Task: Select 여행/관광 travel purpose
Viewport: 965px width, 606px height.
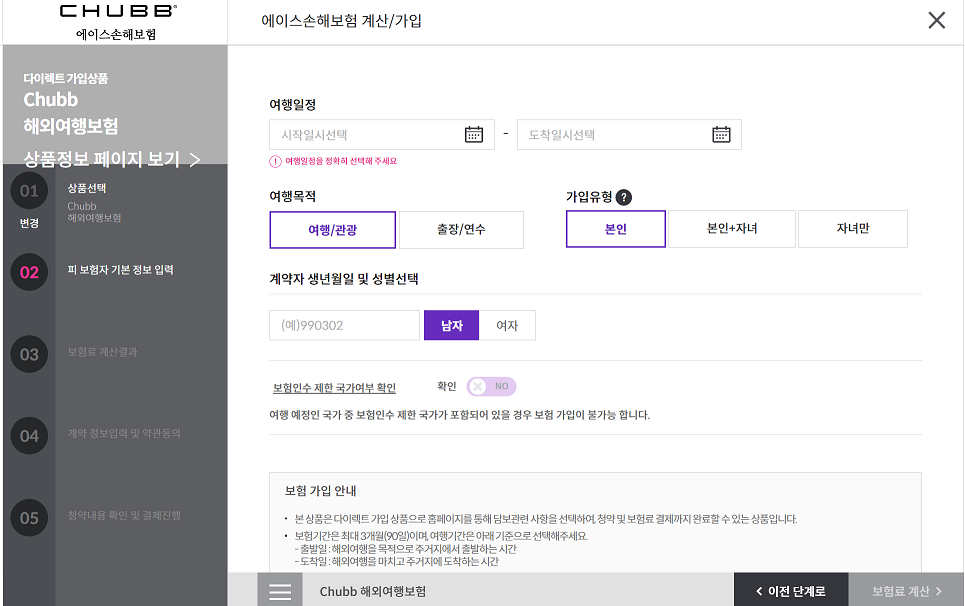Action: click(x=332, y=230)
